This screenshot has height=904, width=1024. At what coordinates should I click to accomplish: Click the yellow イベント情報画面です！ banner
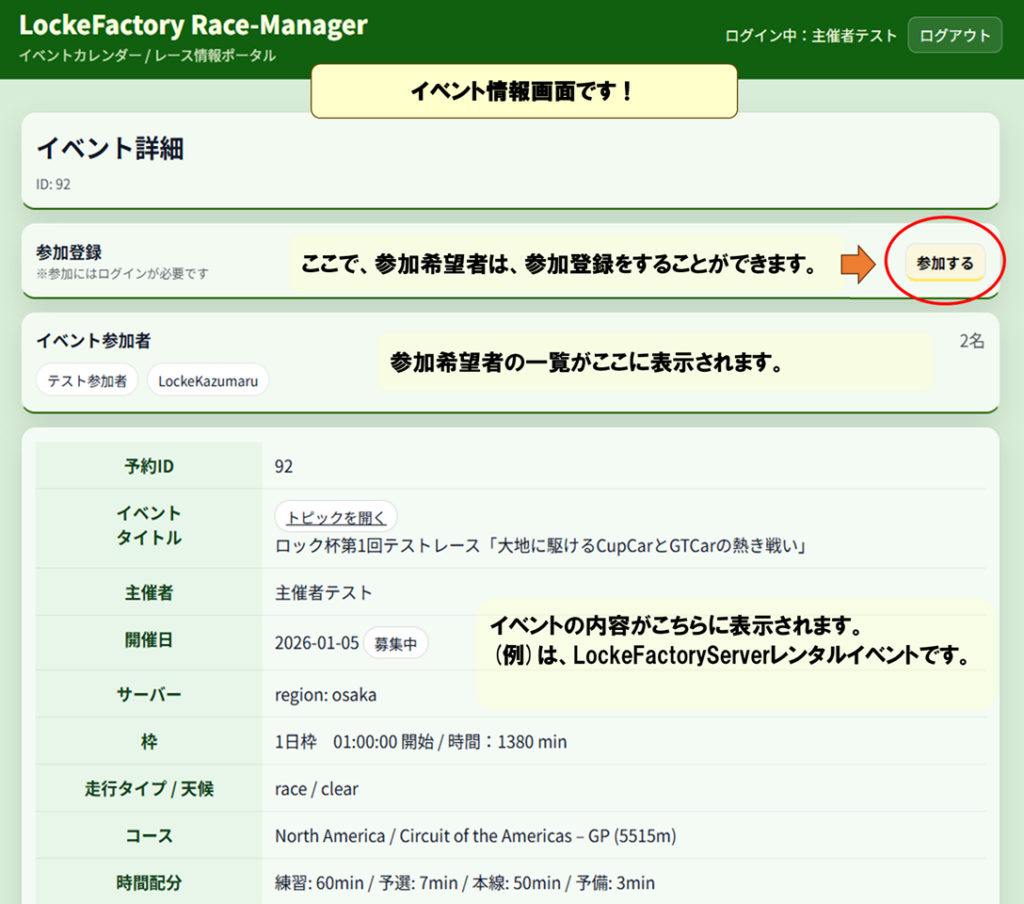click(x=523, y=91)
